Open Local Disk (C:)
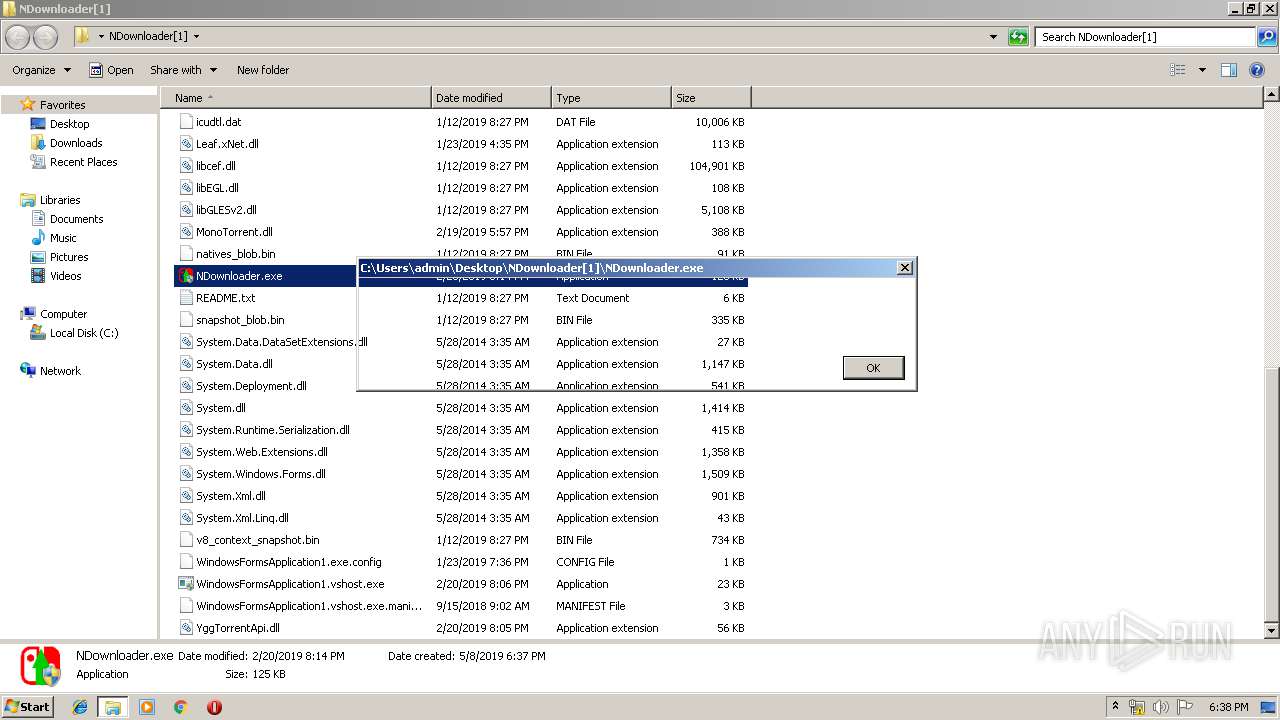This screenshot has height=720, width=1280. [84, 333]
